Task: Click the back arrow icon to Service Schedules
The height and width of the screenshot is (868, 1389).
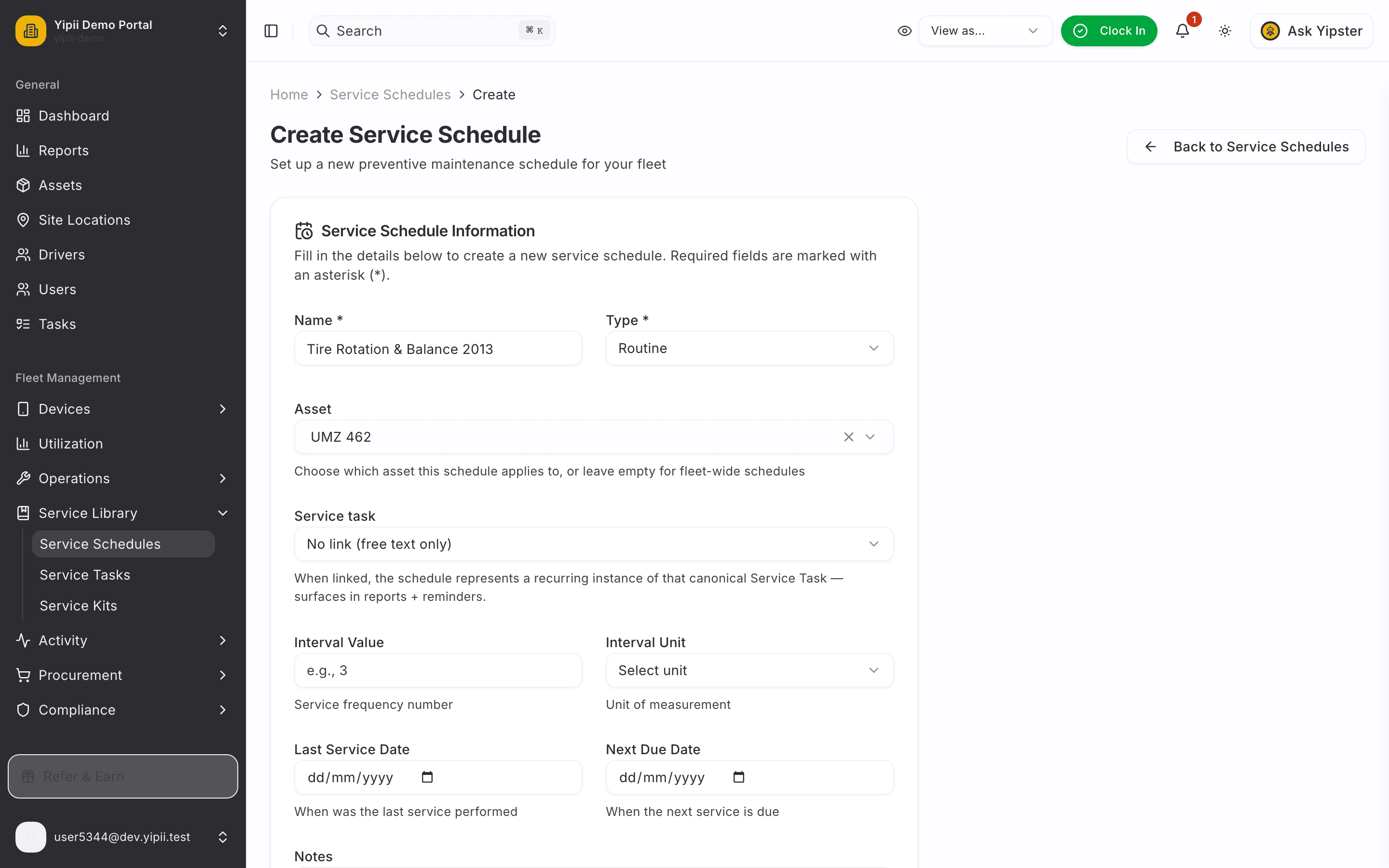Action: (1150, 147)
